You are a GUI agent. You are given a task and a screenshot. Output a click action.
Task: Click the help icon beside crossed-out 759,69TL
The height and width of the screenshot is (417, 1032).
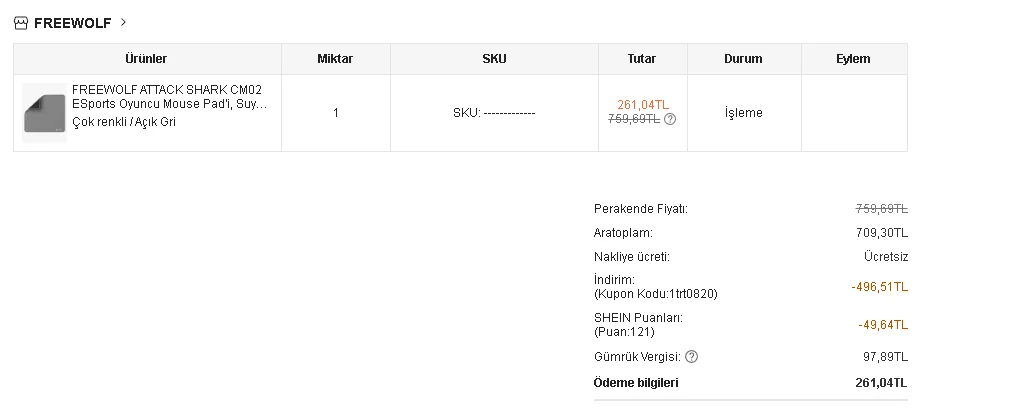click(670, 119)
